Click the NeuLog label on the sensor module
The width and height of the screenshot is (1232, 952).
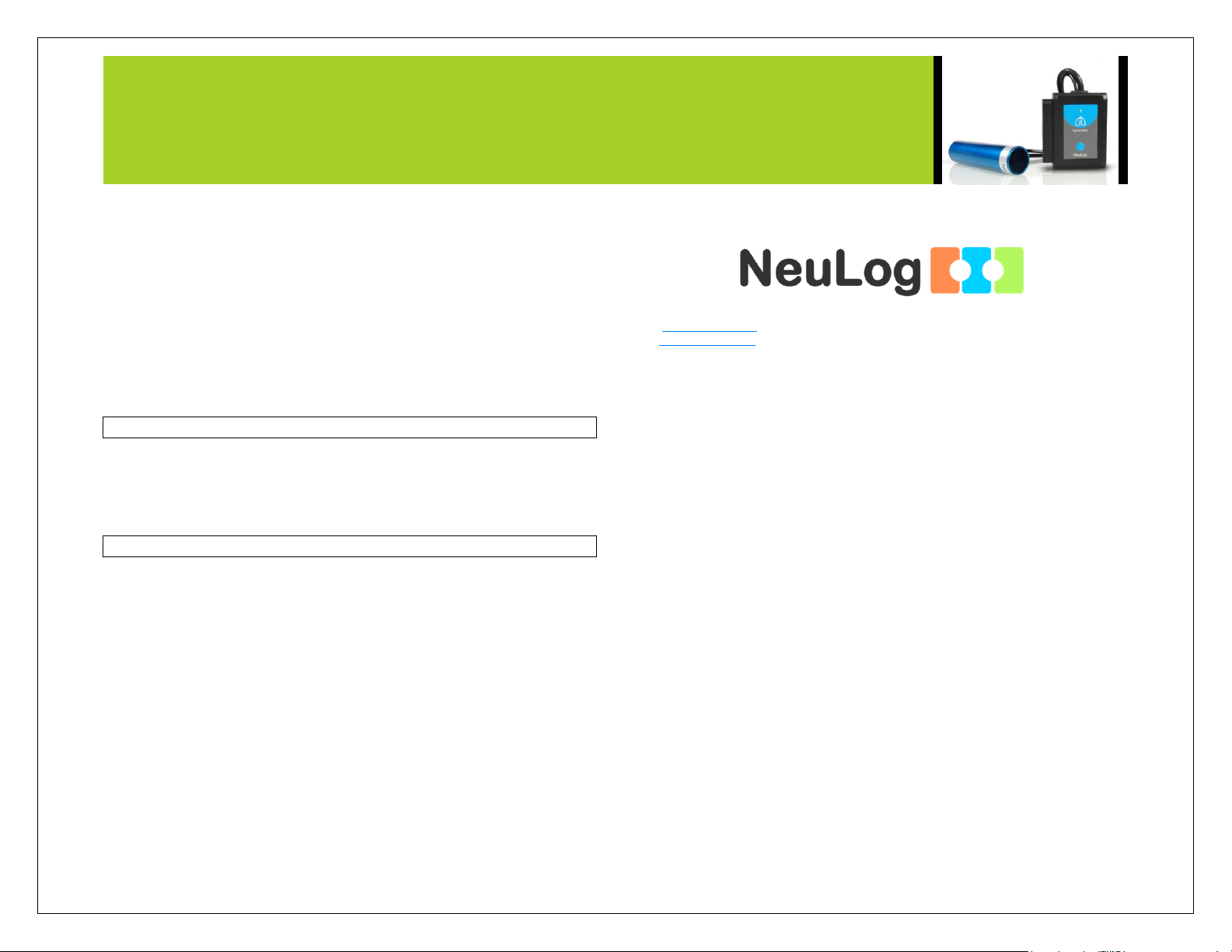[1080, 155]
